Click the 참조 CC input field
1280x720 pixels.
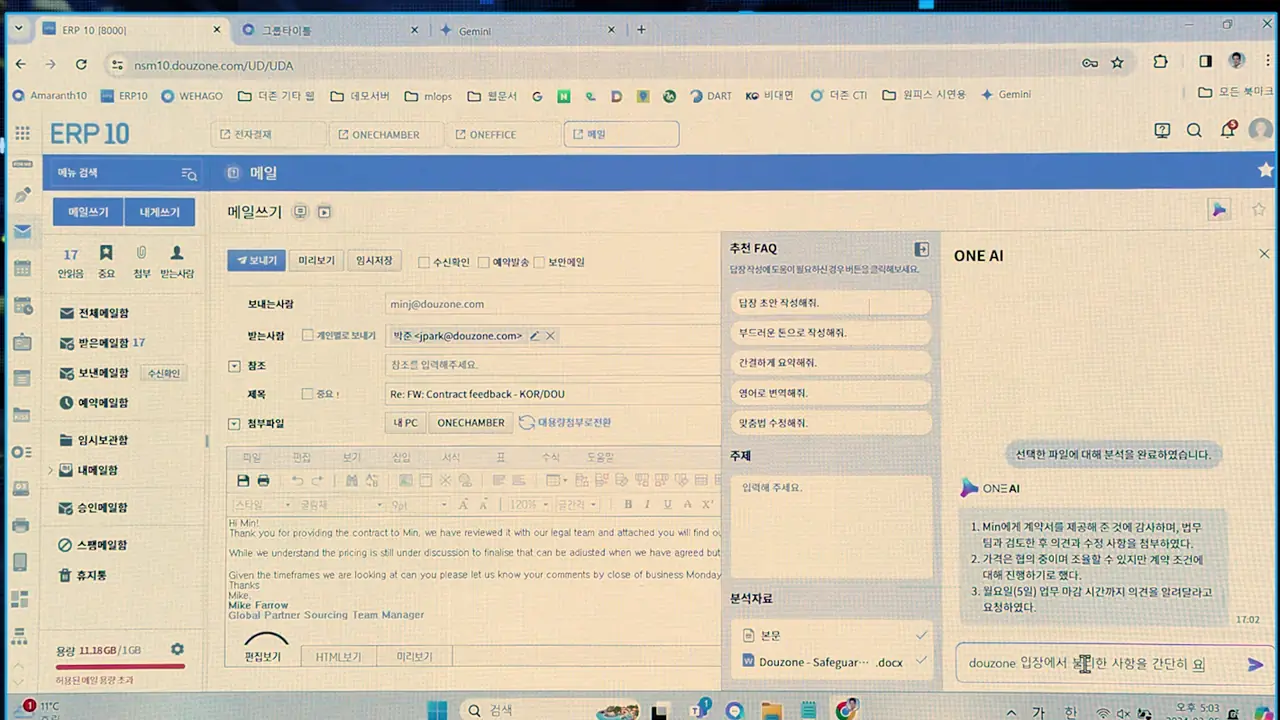click(552, 365)
